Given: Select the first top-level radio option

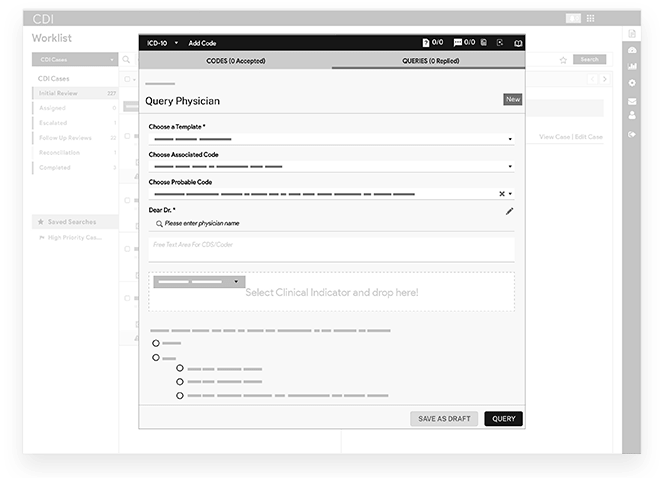Looking at the screenshot, I should 156,343.
